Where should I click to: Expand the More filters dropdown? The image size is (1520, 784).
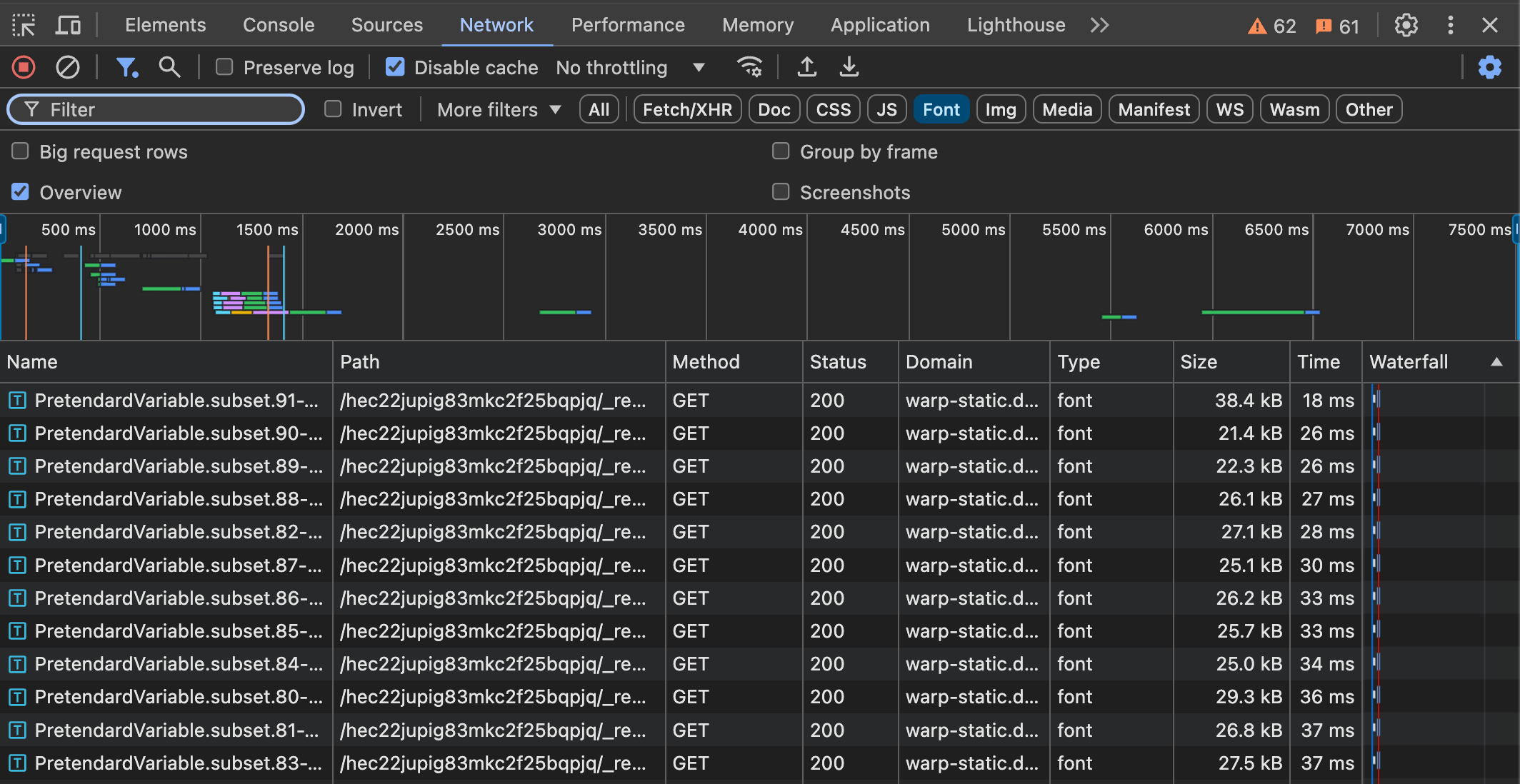coord(499,110)
